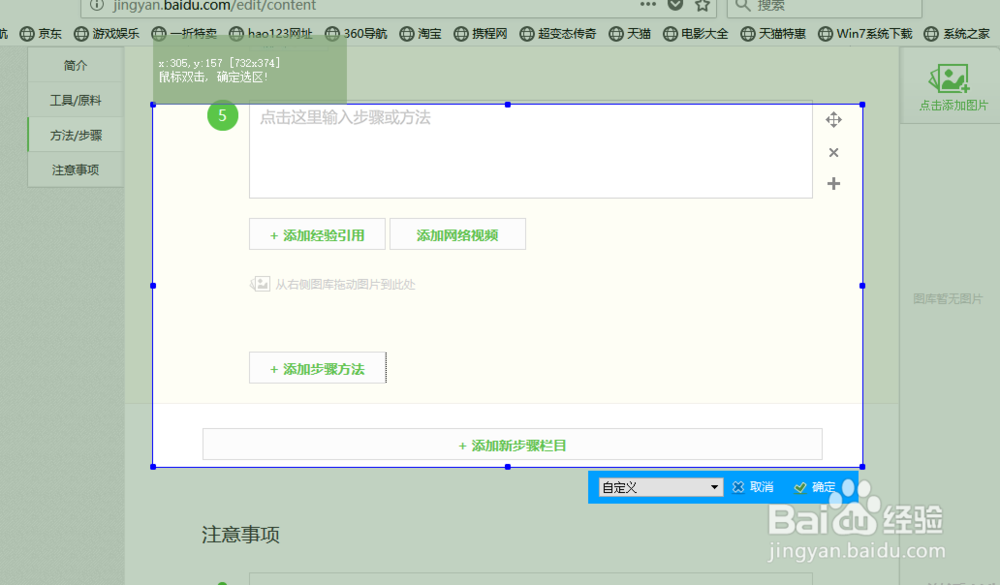Select the 工具/原料 tab
The height and width of the screenshot is (585, 1000).
tap(76, 99)
